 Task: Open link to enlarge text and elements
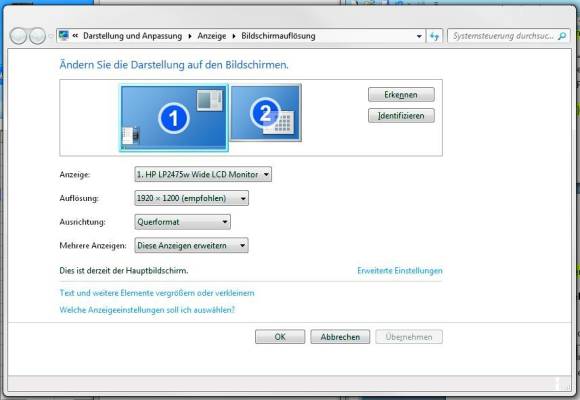click(x=157, y=293)
